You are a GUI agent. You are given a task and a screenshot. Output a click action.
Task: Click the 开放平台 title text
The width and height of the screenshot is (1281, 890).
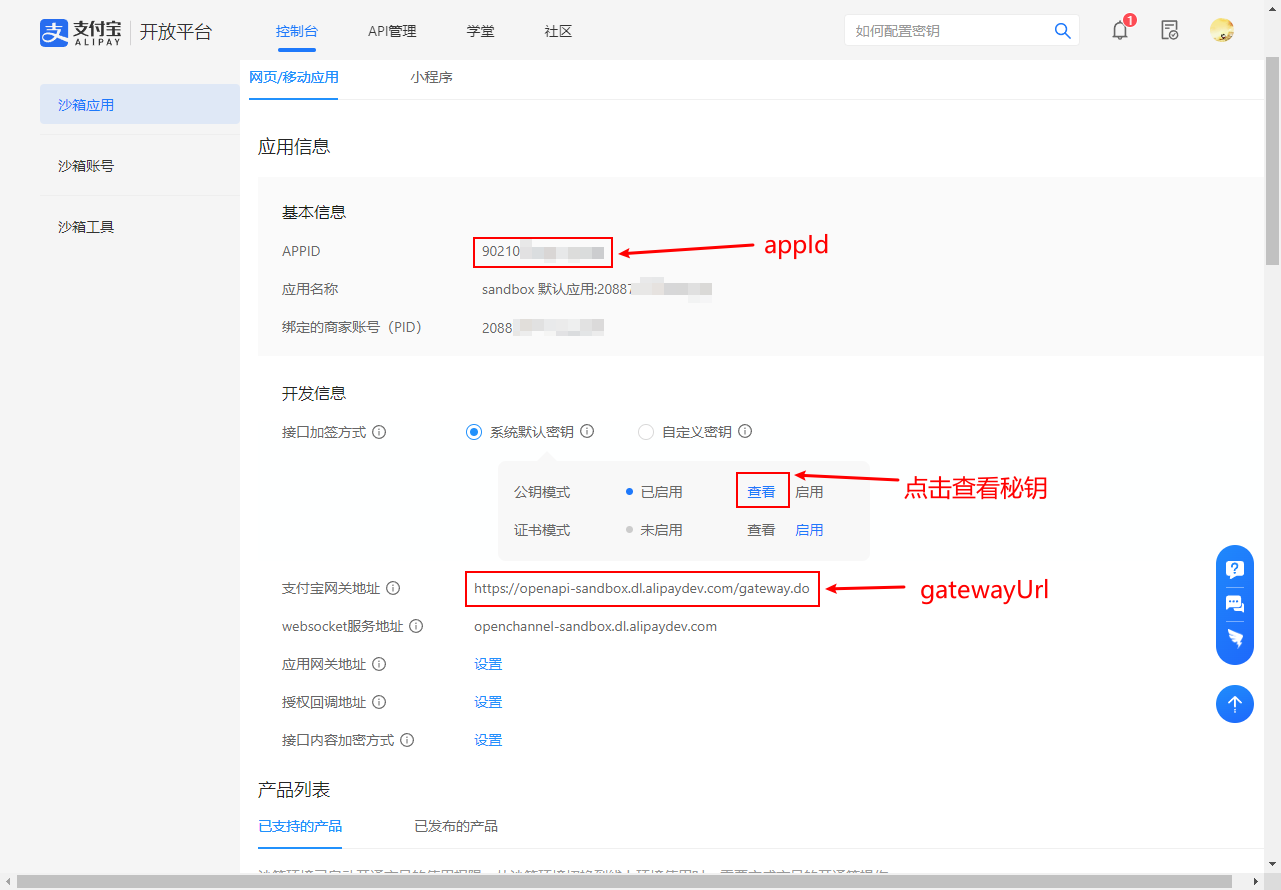(176, 31)
